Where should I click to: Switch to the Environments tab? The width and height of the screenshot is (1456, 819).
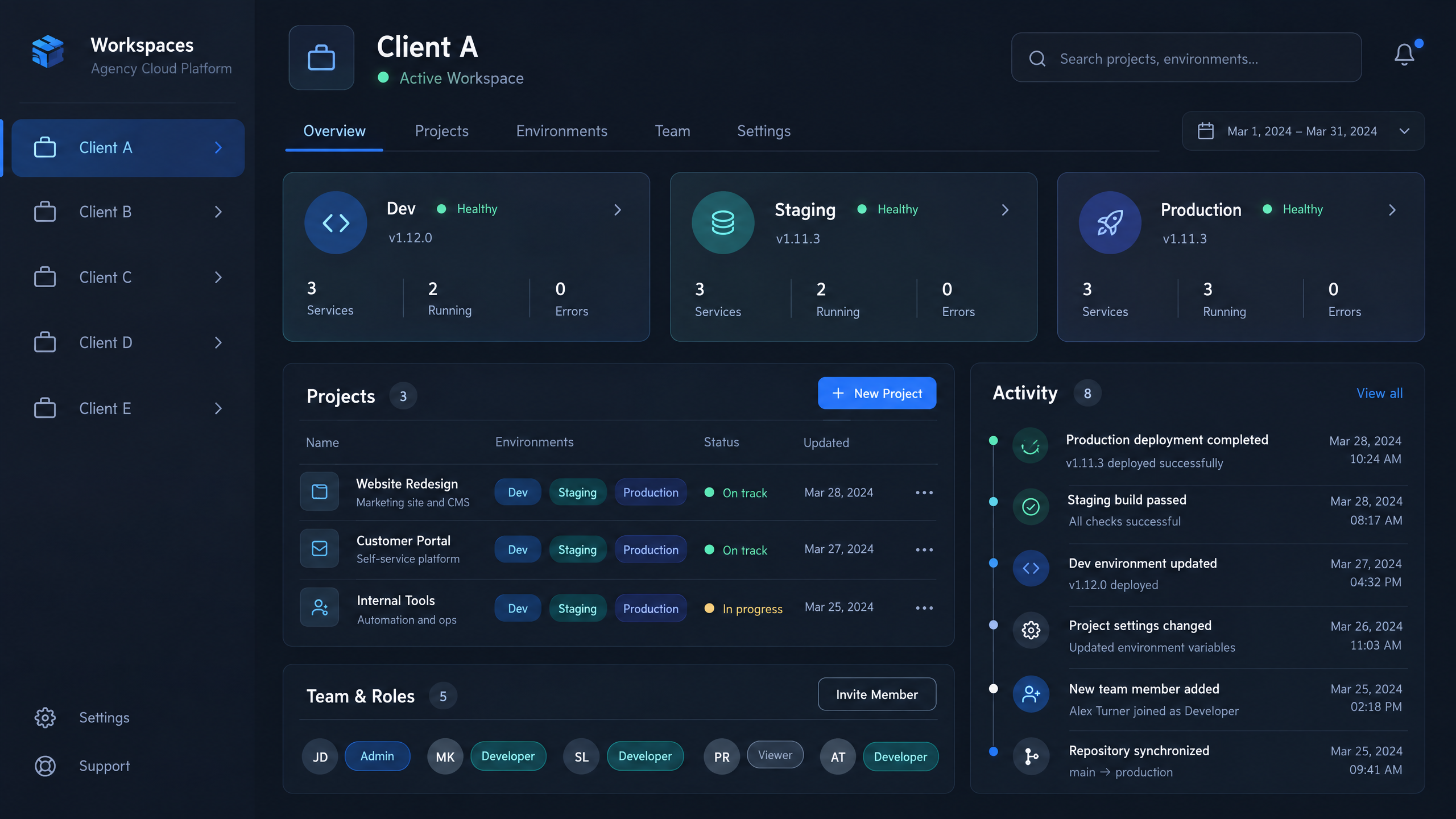[x=562, y=131]
